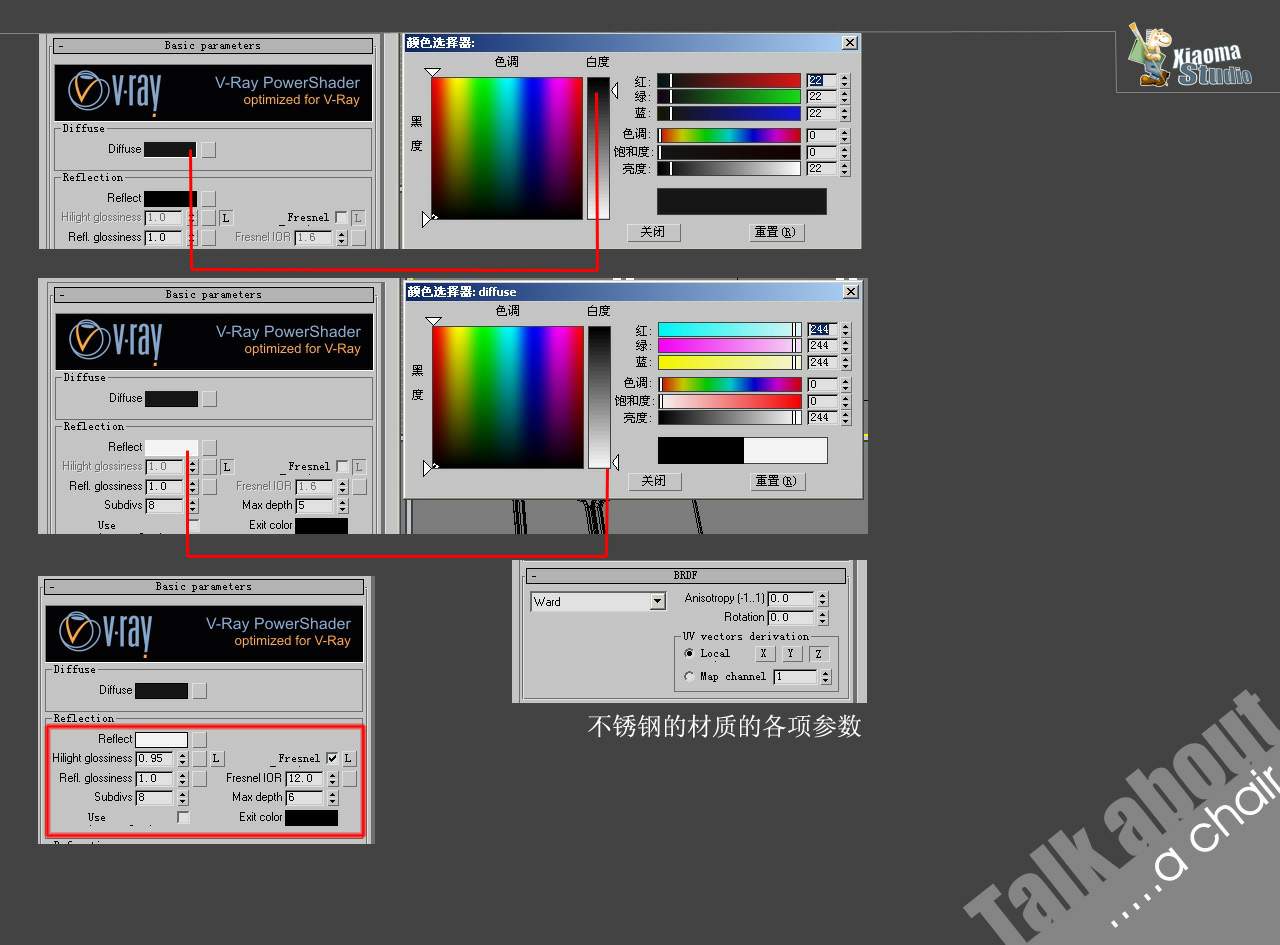The image size is (1280, 945).
Task: Click the Anisotropy spinner arrows in BRDF
Action: tap(823, 599)
